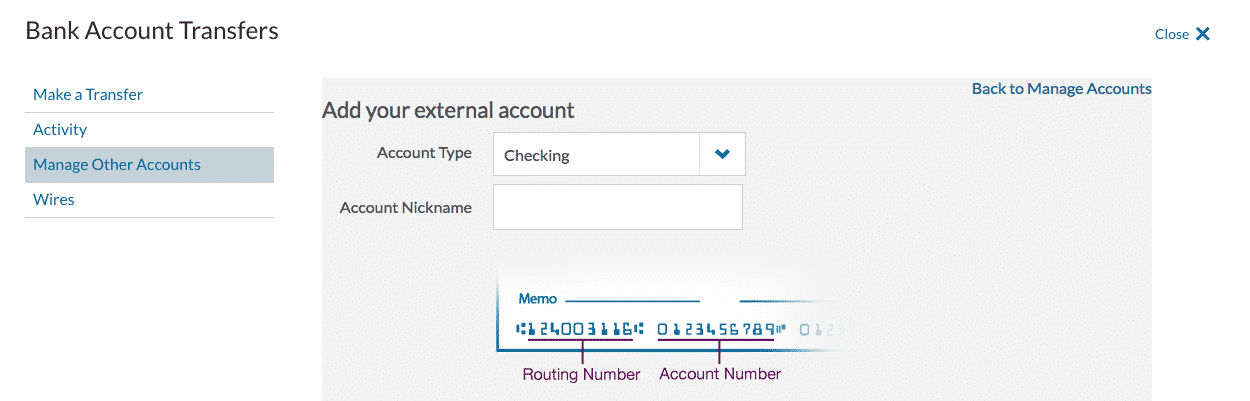Click the Routing Number caption under check
The width and height of the screenshot is (1250, 401).
click(581, 374)
